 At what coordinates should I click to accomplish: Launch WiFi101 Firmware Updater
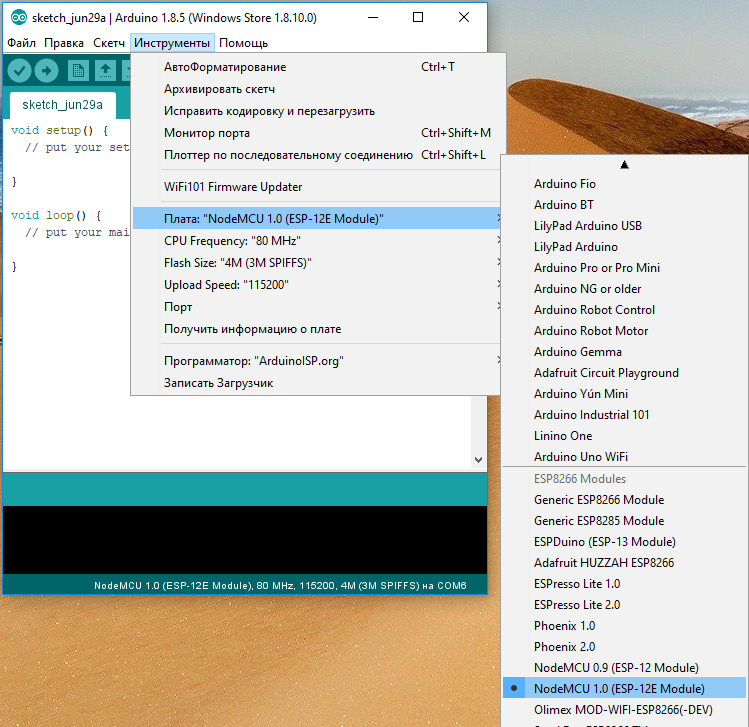(x=316, y=187)
